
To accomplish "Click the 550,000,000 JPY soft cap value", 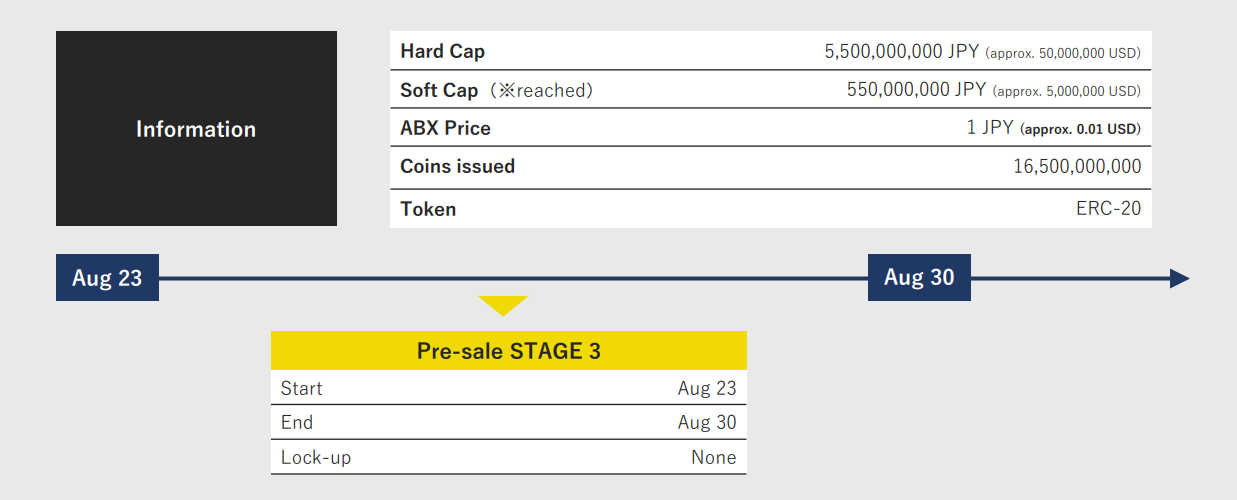I will point(914,90).
